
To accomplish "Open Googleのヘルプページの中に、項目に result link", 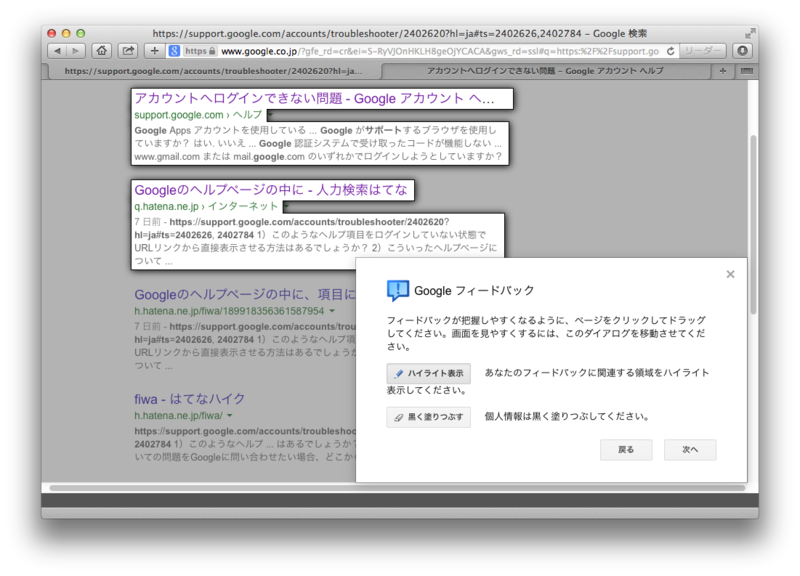I will pos(245,294).
